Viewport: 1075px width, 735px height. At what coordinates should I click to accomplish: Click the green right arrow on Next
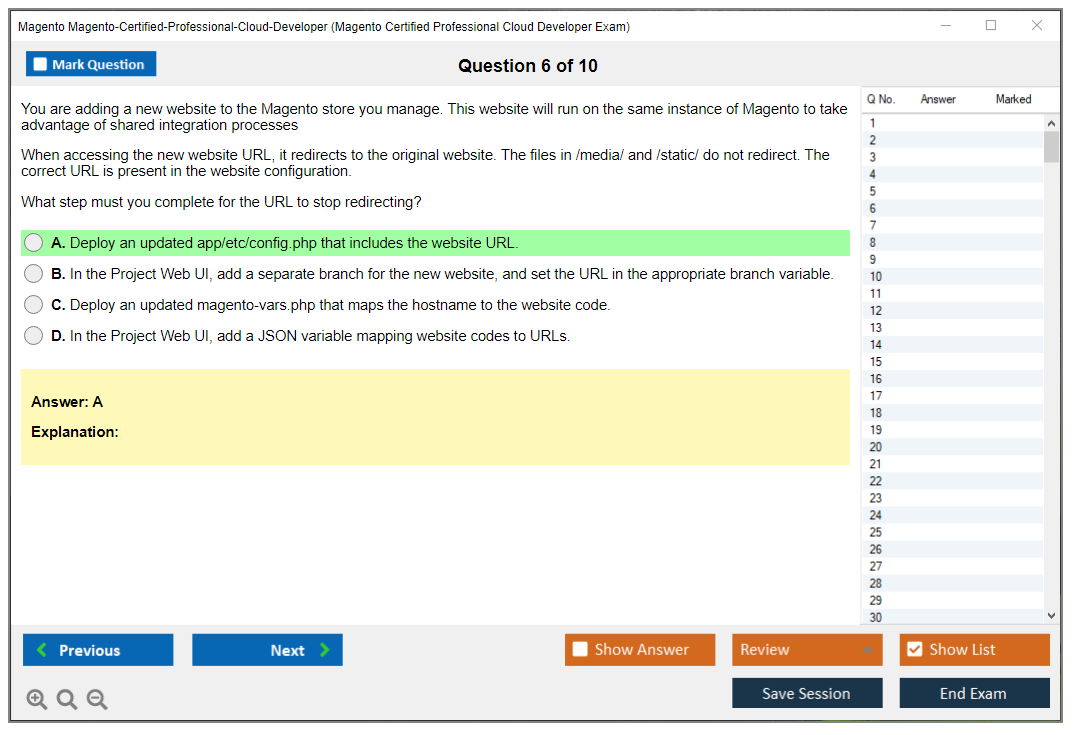click(x=325, y=650)
